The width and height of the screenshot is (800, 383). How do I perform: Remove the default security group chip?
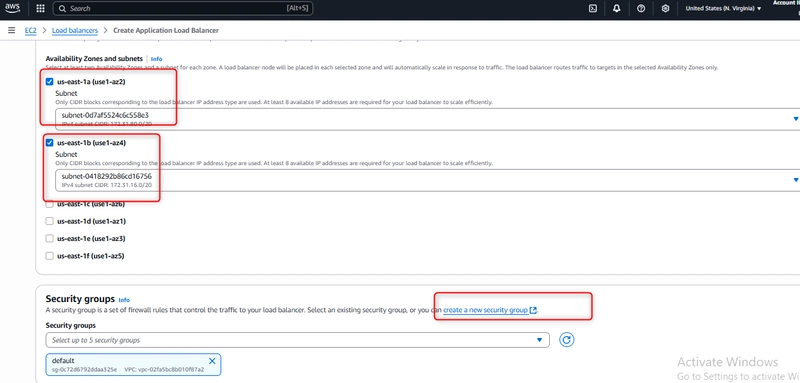coord(212,361)
